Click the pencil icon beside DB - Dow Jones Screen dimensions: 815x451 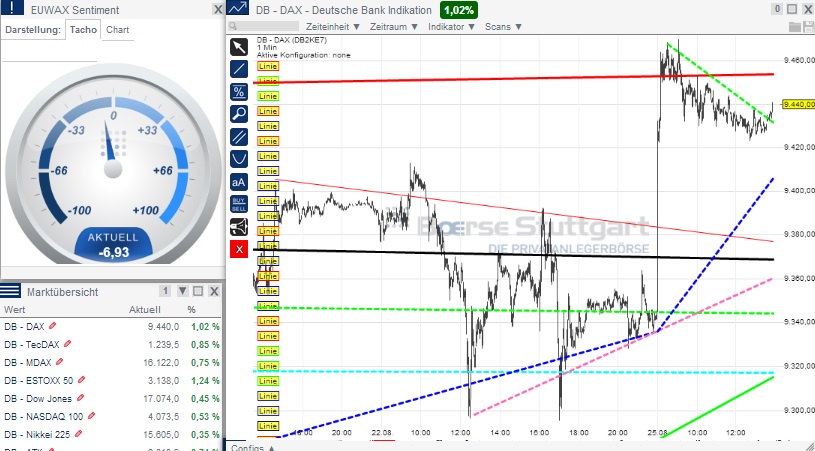tap(80, 398)
